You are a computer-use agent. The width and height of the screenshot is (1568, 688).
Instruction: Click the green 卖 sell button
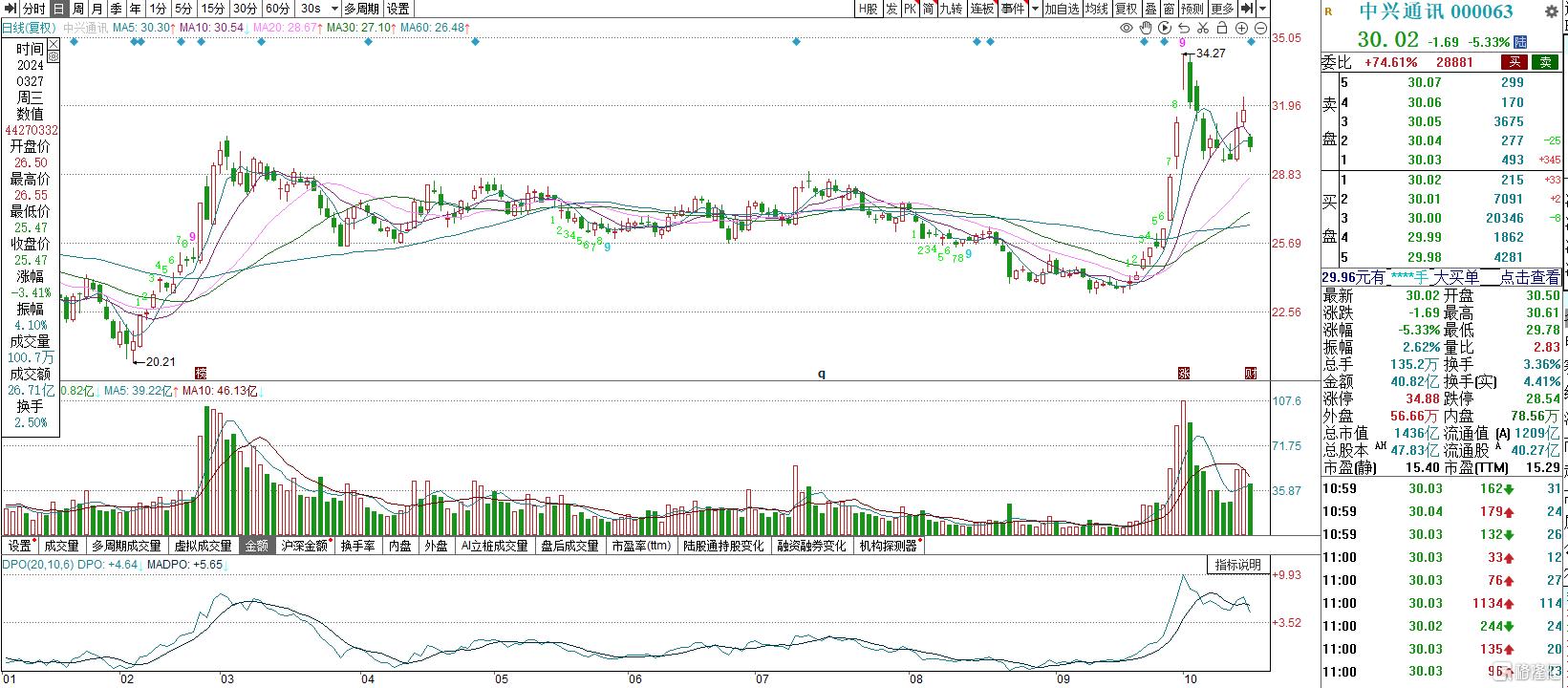[x=1544, y=62]
